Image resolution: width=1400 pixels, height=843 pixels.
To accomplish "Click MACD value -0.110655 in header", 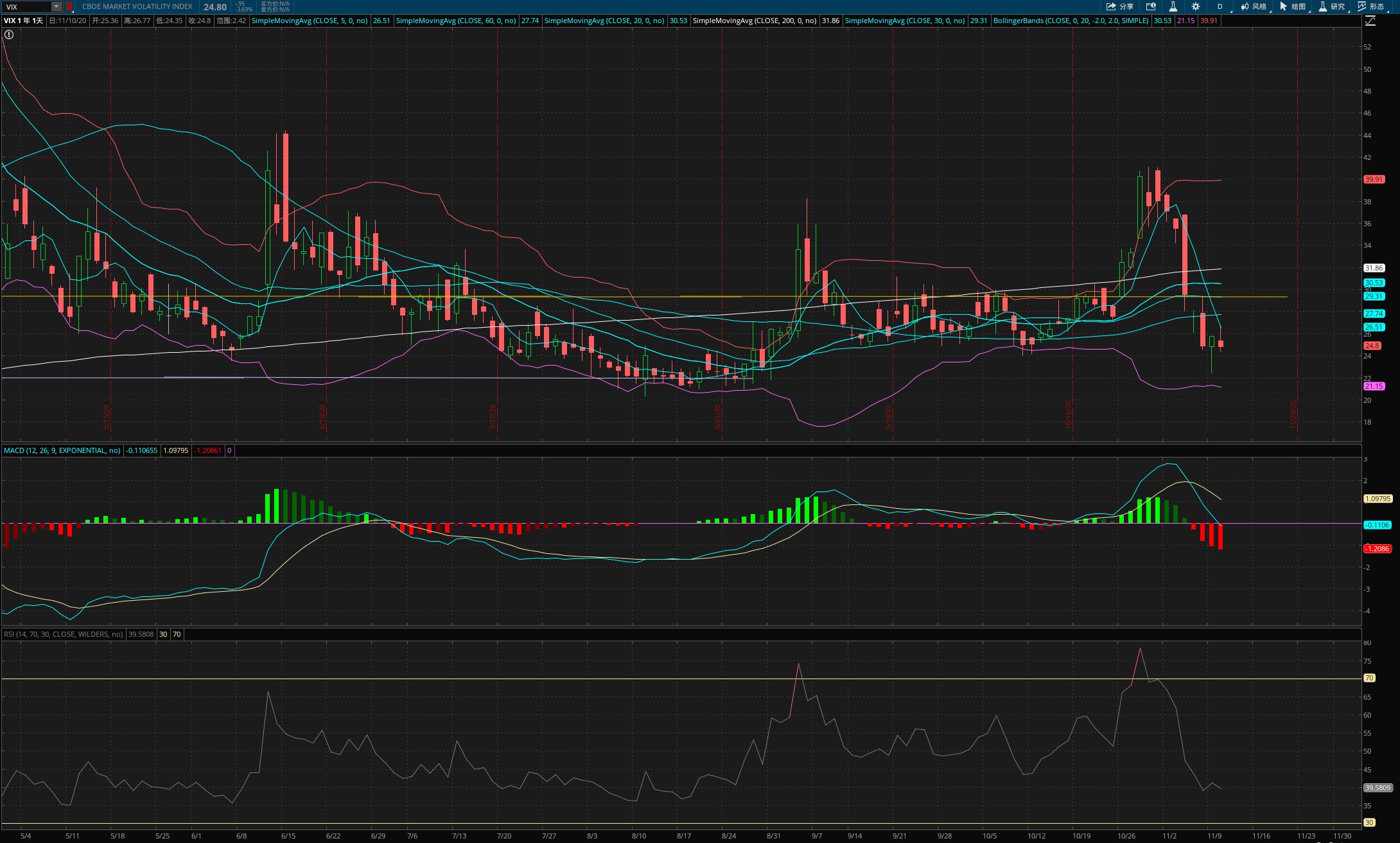I will coord(141,450).
